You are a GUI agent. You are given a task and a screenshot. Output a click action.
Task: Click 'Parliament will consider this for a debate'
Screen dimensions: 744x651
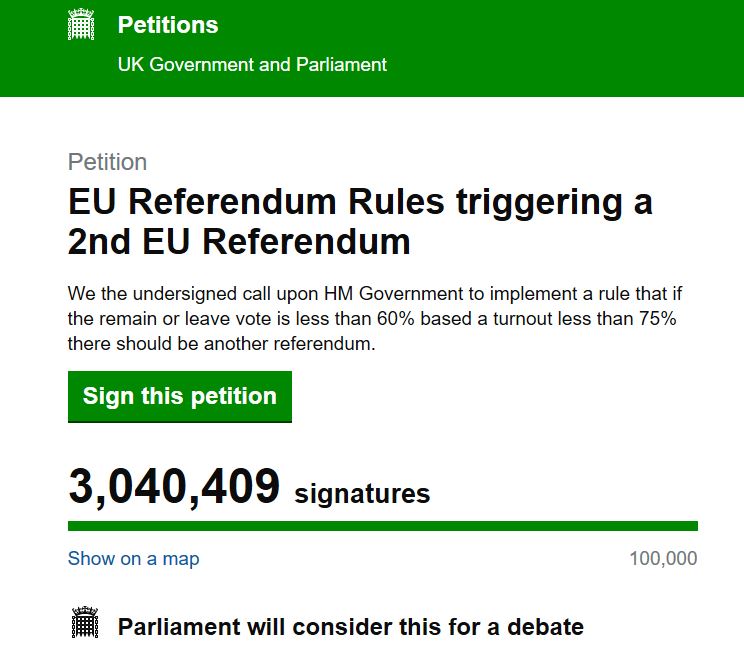coord(351,627)
